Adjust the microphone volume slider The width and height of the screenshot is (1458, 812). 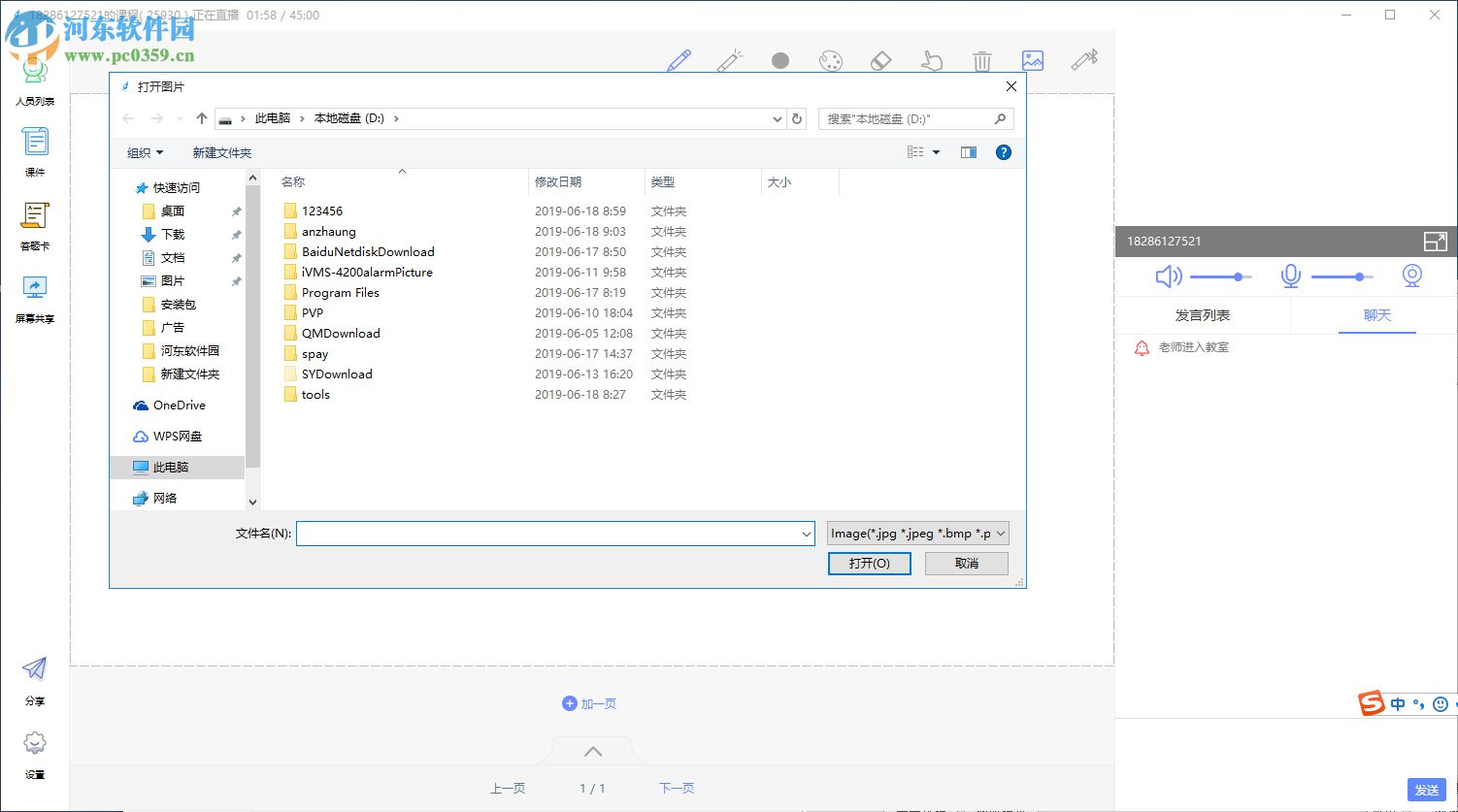[x=1342, y=277]
